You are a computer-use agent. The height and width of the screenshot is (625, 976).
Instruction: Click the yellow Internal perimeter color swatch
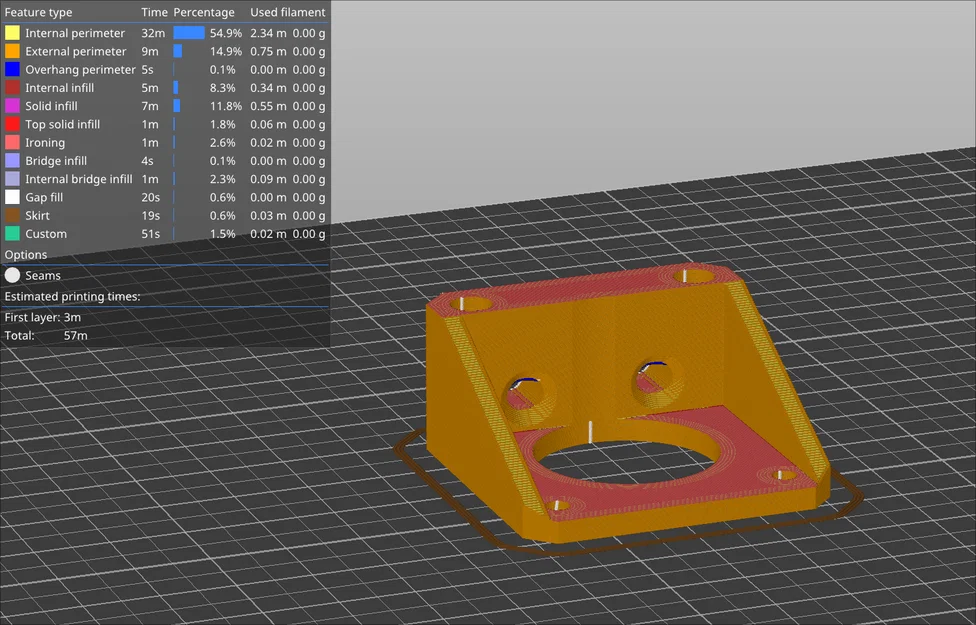coord(12,33)
